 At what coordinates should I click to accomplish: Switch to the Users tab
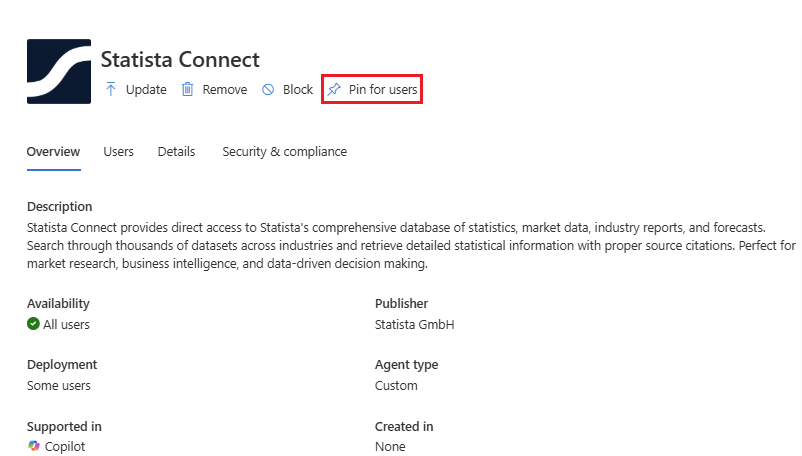(118, 152)
